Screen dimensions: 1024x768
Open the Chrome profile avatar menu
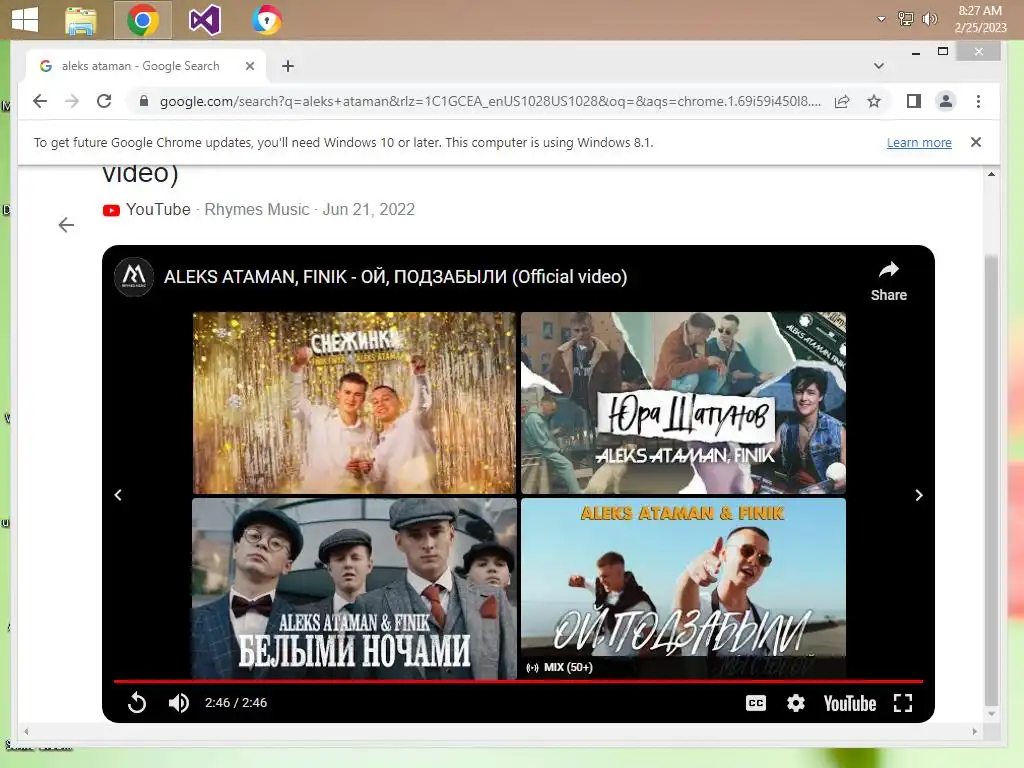click(946, 101)
